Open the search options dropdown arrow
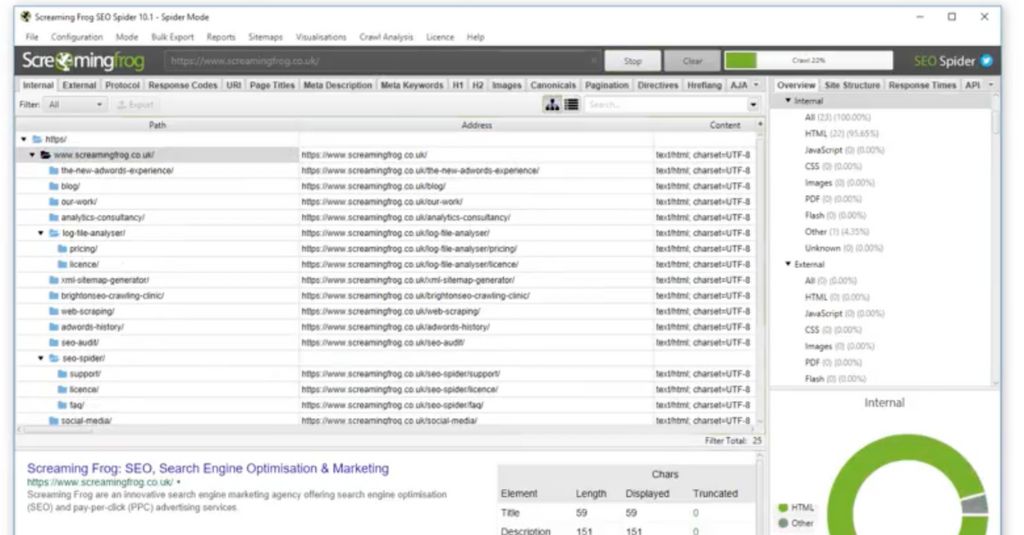The height and width of the screenshot is (535, 1024). click(x=753, y=105)
